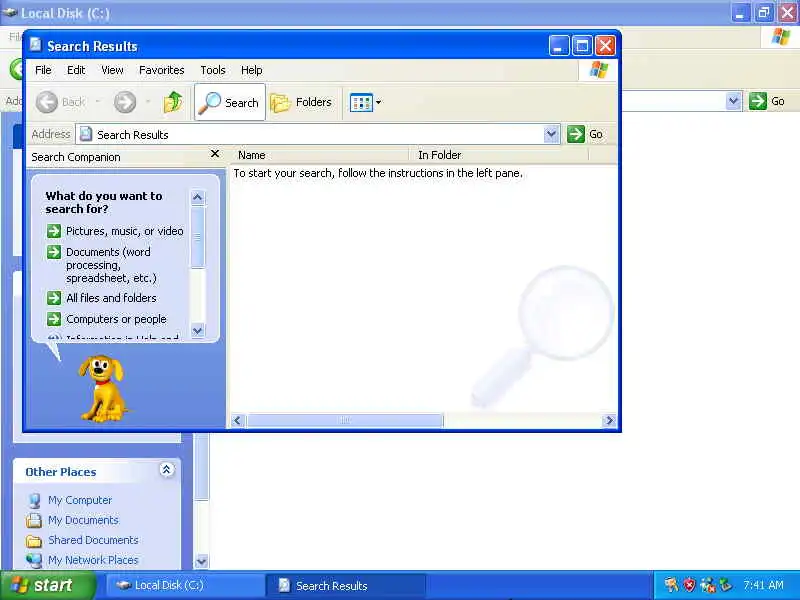Click the Search Results title bar page icon
Image resolution: width=800 pixels, height=600 pixels.
pyautogui.click(x=35, y=45)
